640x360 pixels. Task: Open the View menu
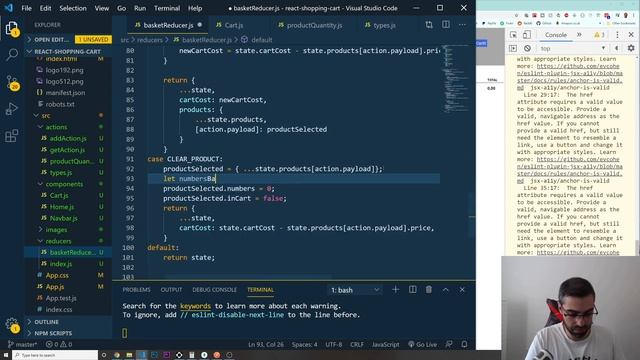coord(102,8)
